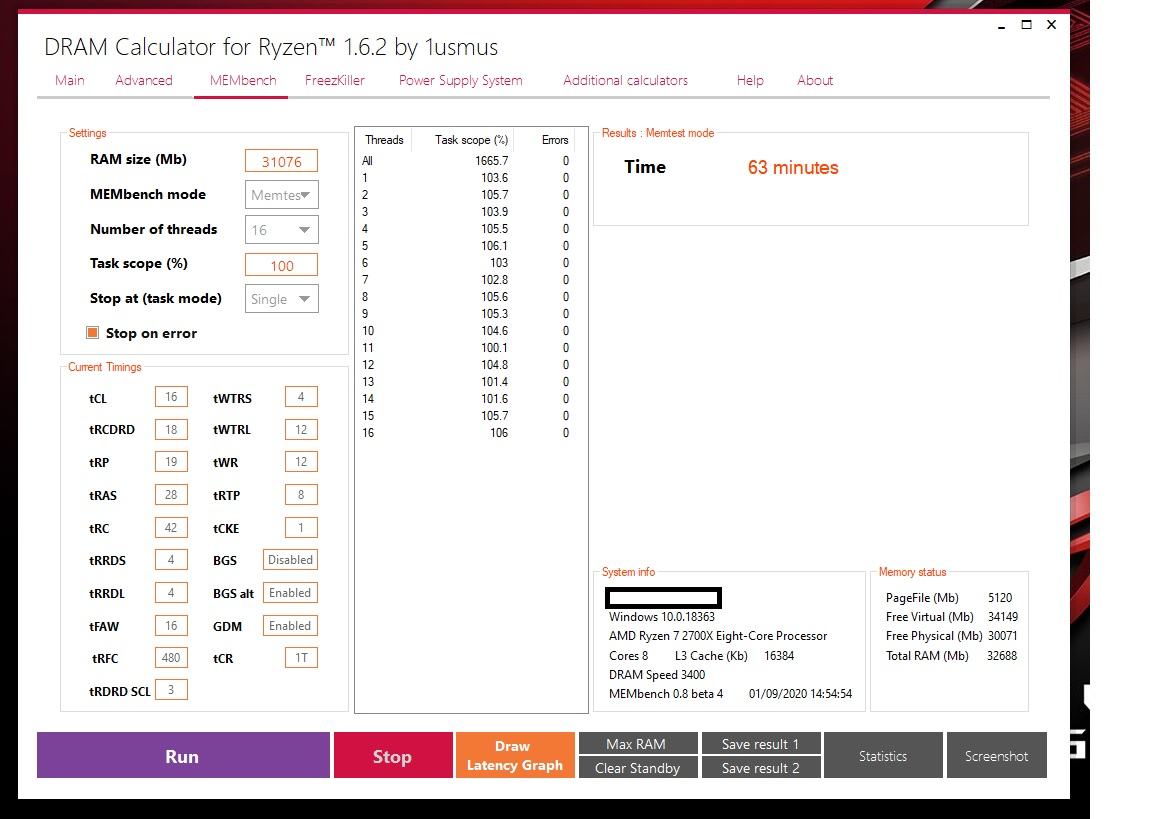The image size is (1152, 819).
Task: Toggle the Stop on error checkbox
Action: (x=93, y=333)
